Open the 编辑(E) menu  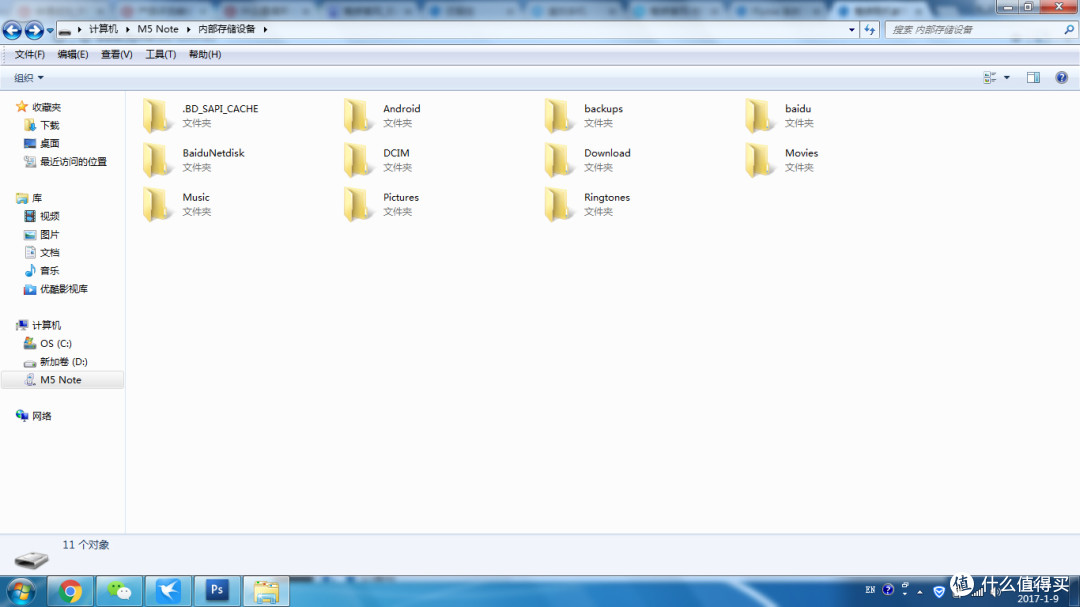click(x=72, y=54)
